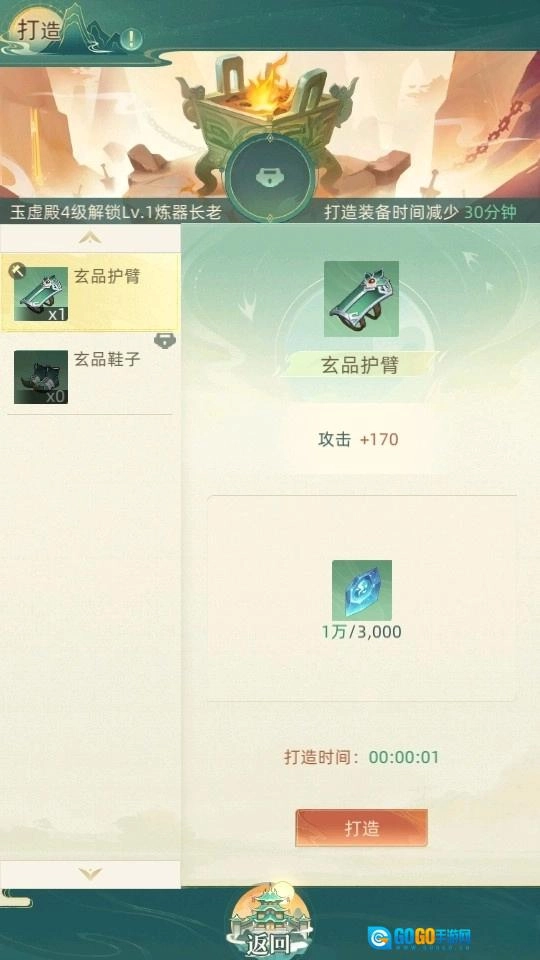The width and height of the screenshot is (540, 960).
Task: Click the 打造时间 00:00:01 timer
Action: (361, 757)
